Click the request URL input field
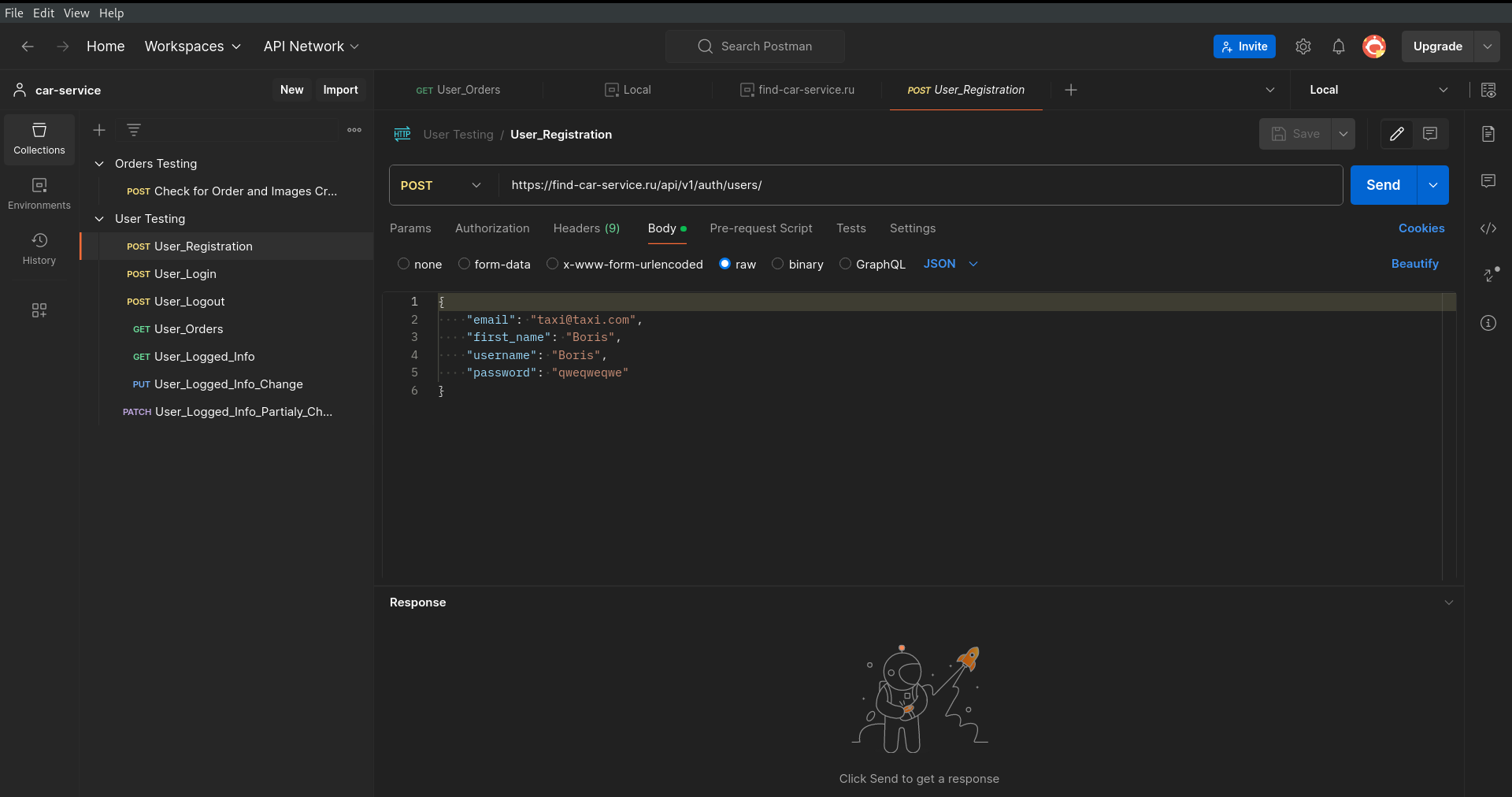Screen dimensions: 1512x797 pos(921,185)
